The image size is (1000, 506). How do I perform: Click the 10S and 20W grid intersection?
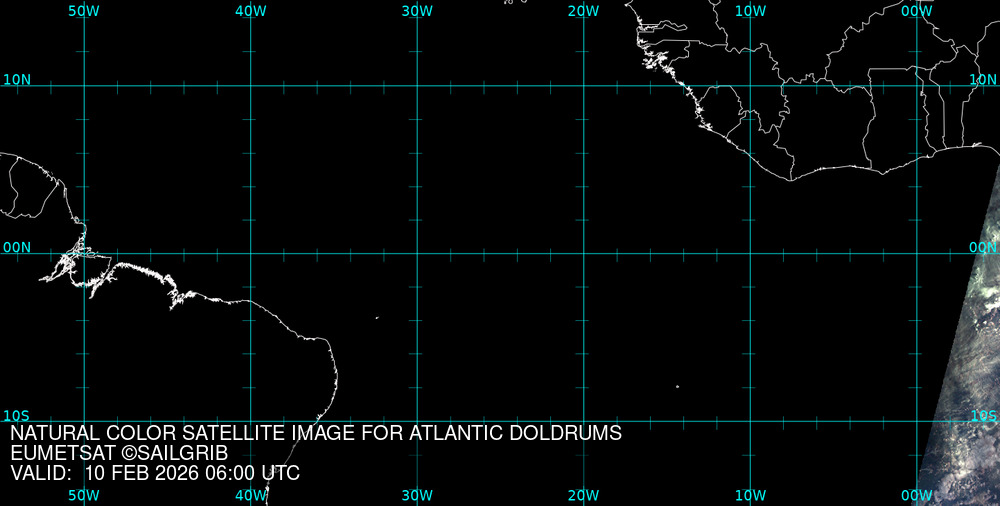point(584,421)
